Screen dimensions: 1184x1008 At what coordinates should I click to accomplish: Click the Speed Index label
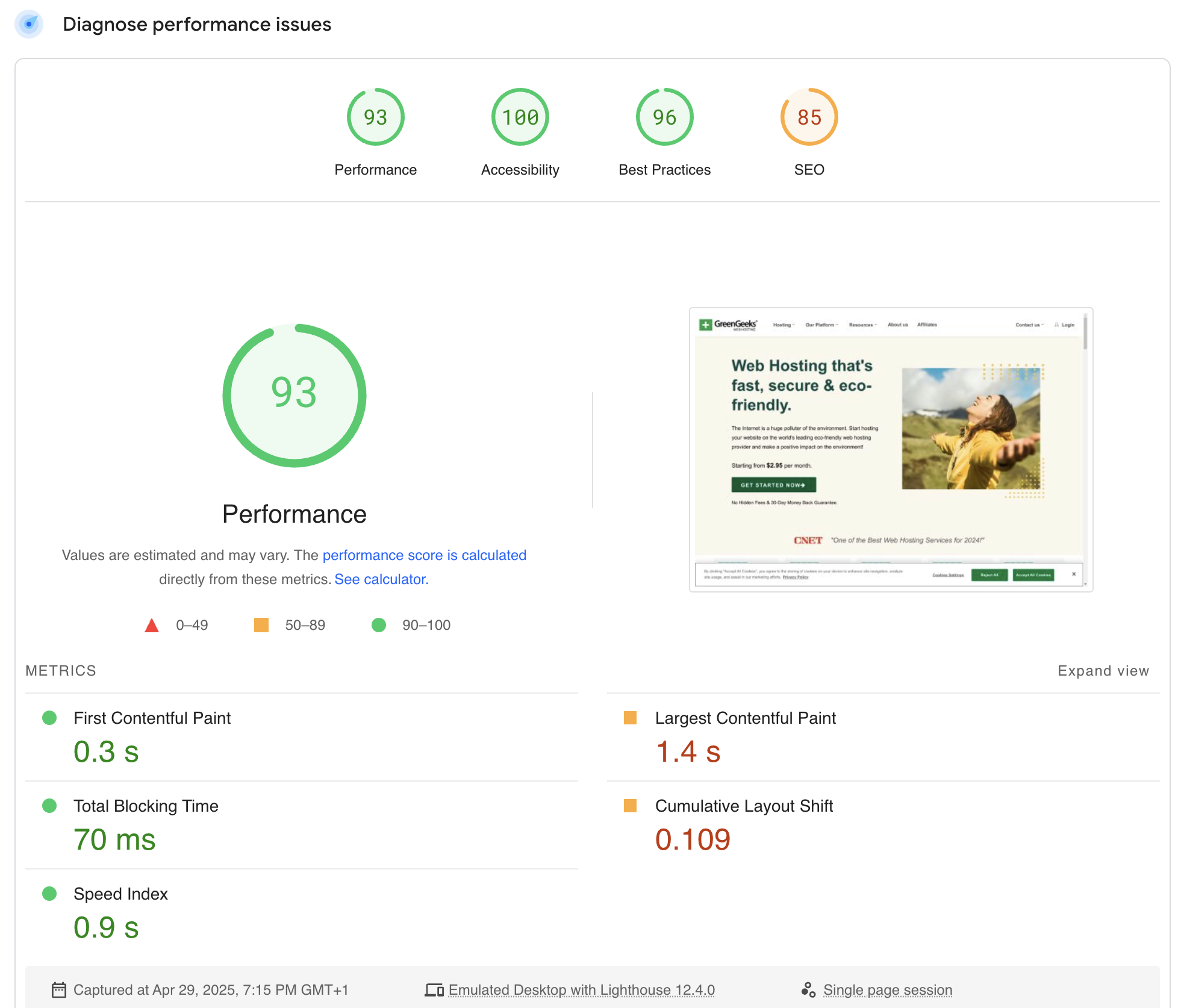point(120,894)
